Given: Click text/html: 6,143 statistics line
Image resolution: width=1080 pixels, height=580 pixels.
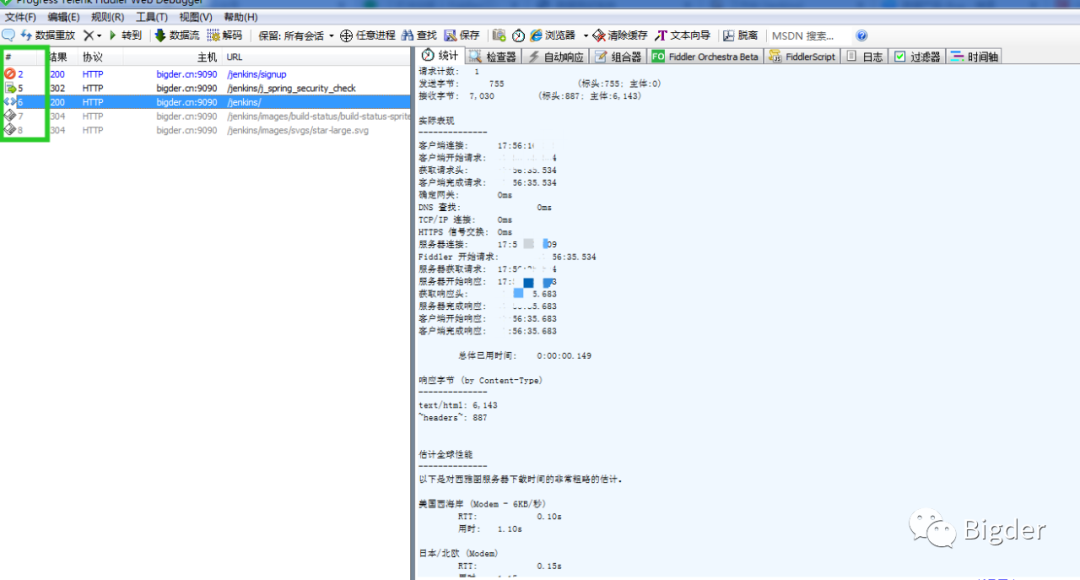Looking at the screenshot, I should click(x=458, y=405).
